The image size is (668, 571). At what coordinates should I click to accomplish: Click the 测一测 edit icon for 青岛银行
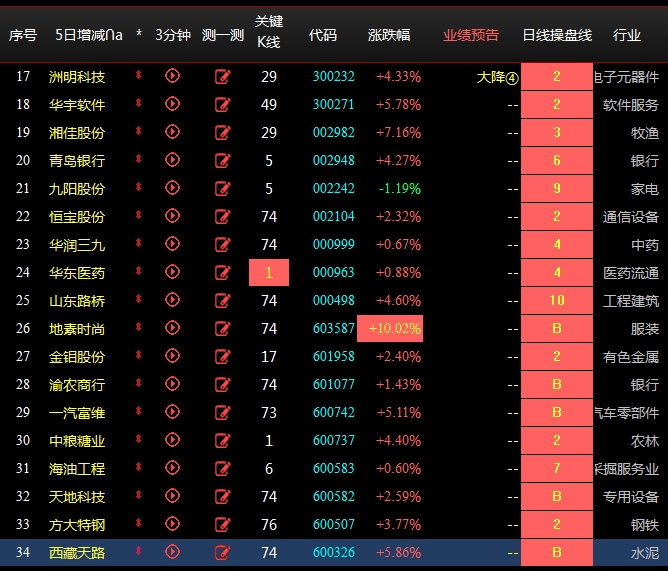point(222,161)
